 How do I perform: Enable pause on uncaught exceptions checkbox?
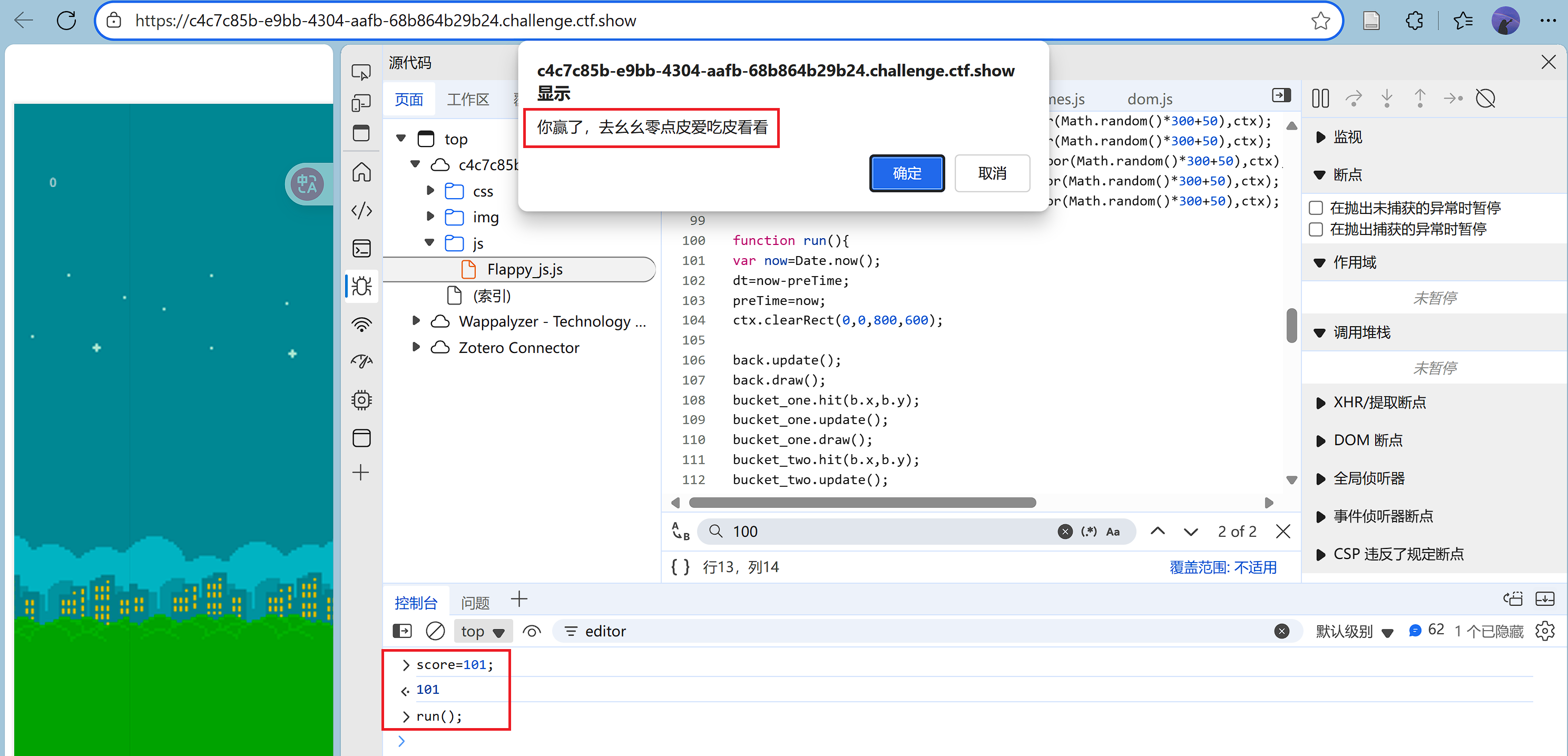point(1316,208)
